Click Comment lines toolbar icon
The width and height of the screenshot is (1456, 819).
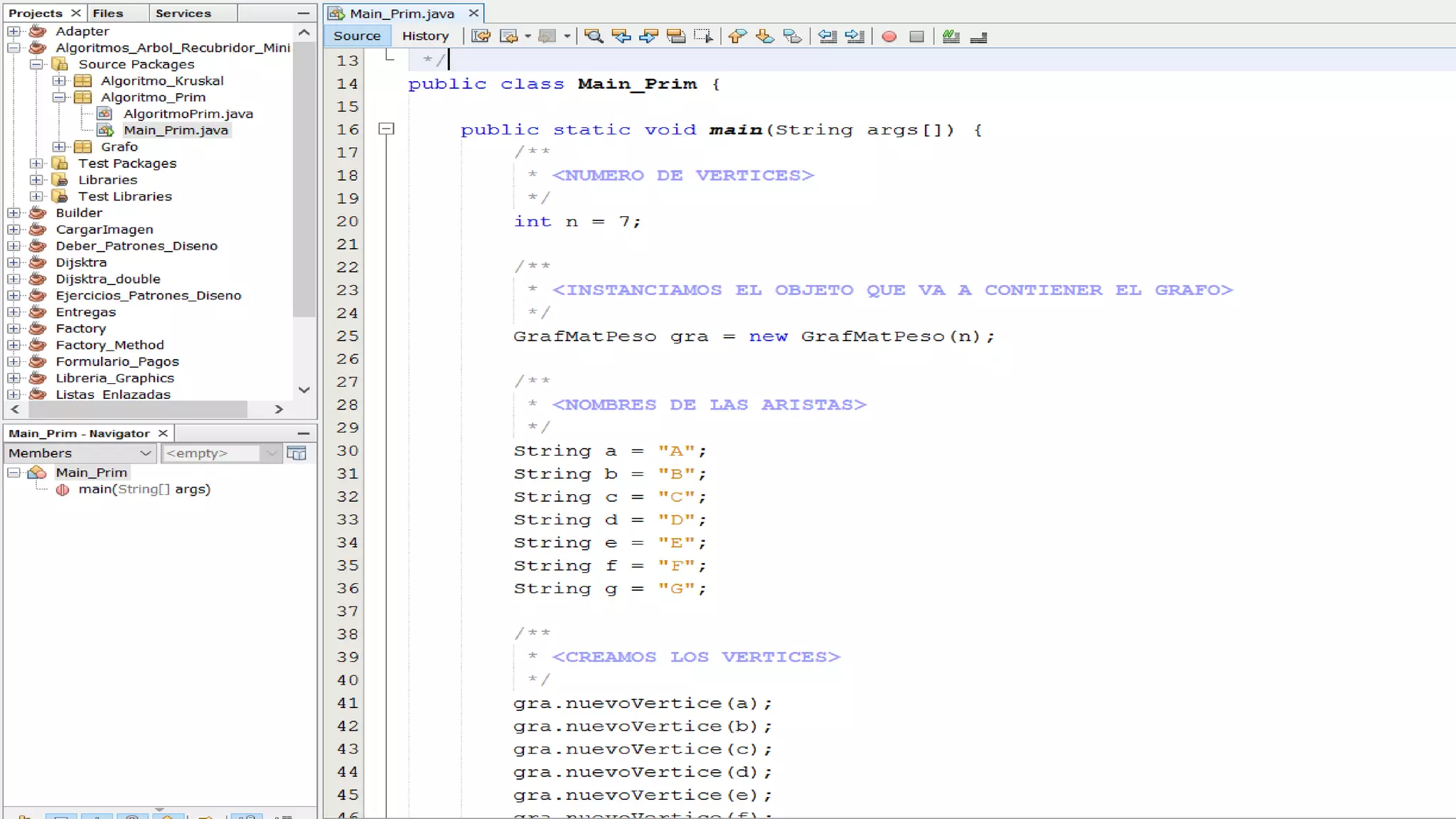point(951,36)
